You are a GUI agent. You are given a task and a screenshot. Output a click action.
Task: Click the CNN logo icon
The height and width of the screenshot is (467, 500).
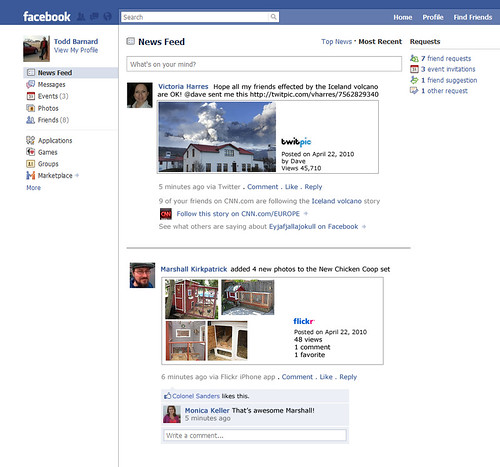166,214
